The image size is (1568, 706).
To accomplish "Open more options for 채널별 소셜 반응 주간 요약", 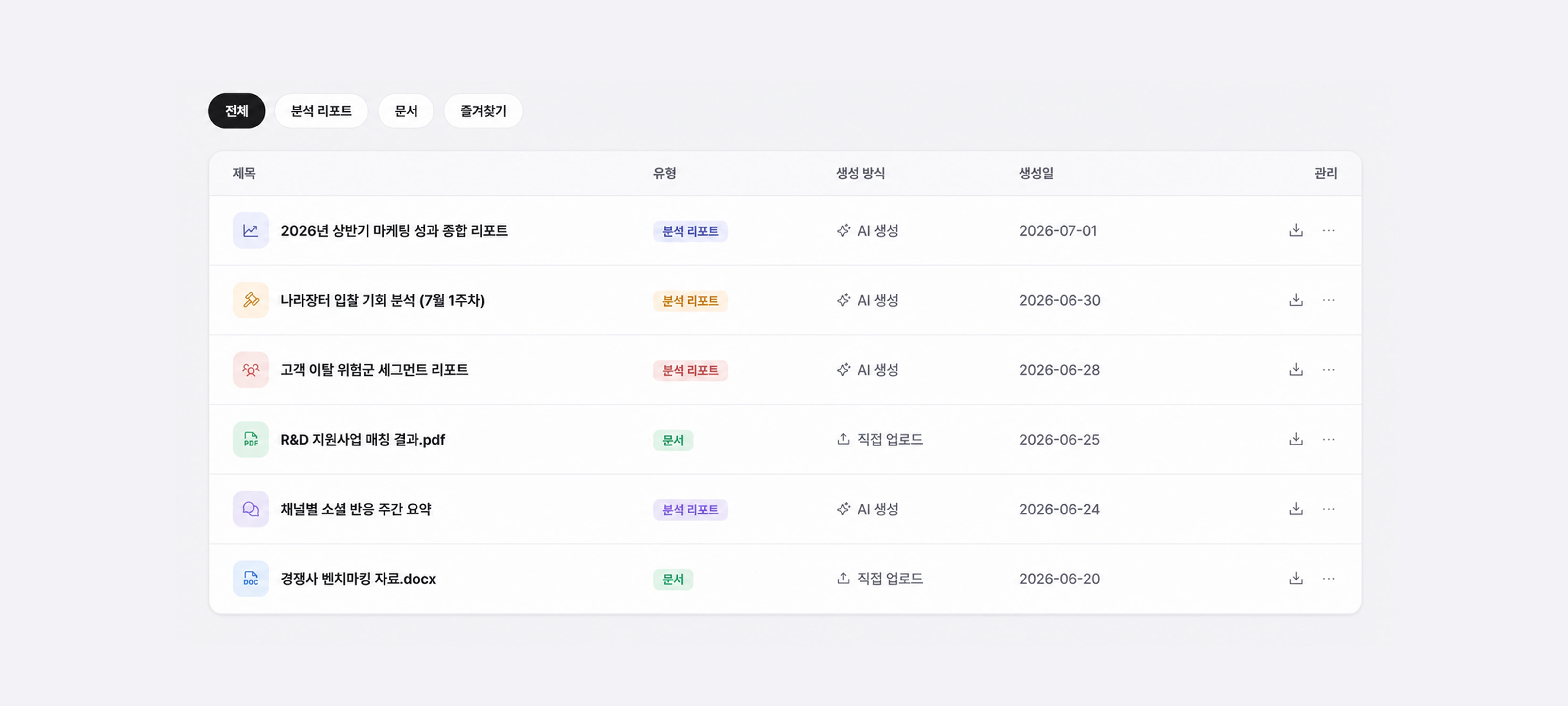I will coord(1329,509).
